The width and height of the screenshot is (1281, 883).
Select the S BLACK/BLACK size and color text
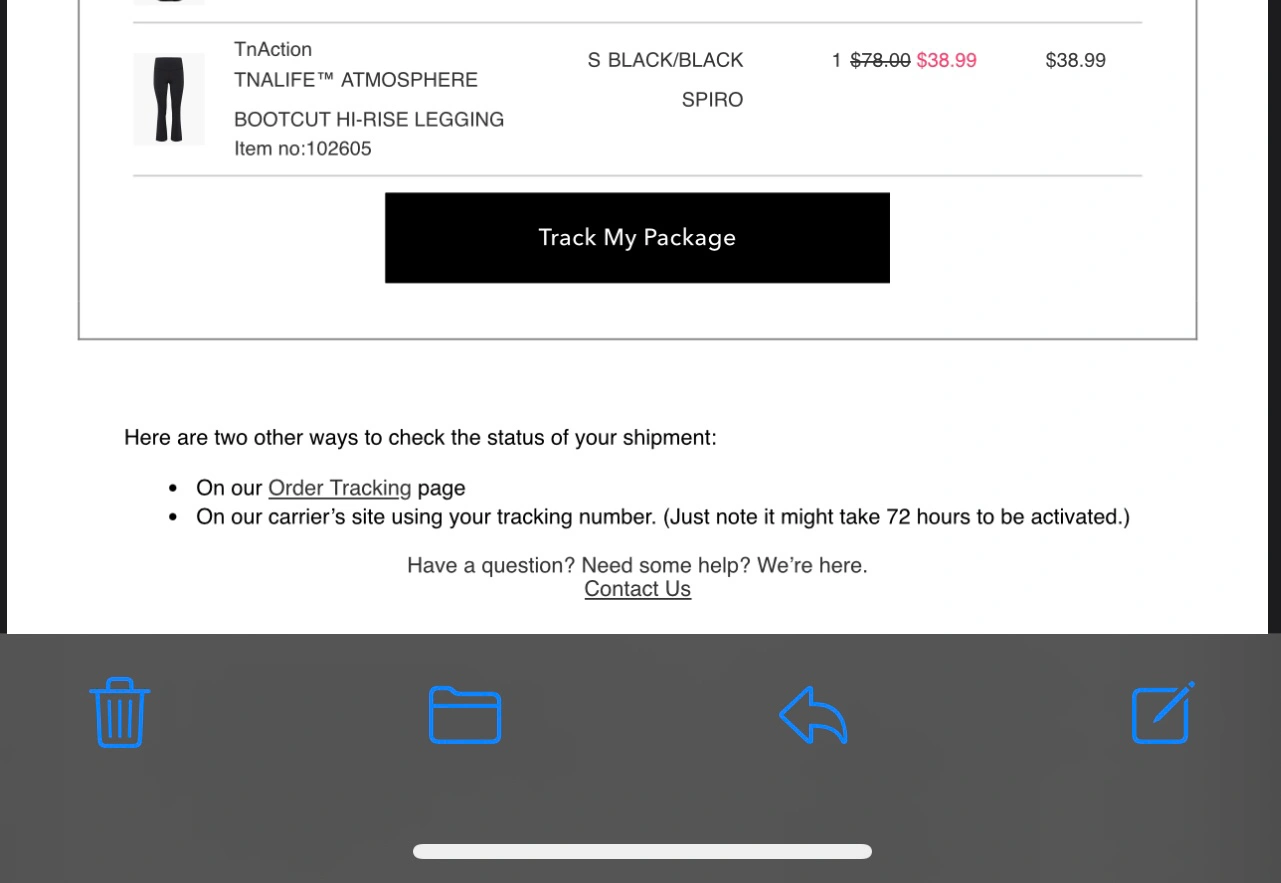[x=666, y=61]
